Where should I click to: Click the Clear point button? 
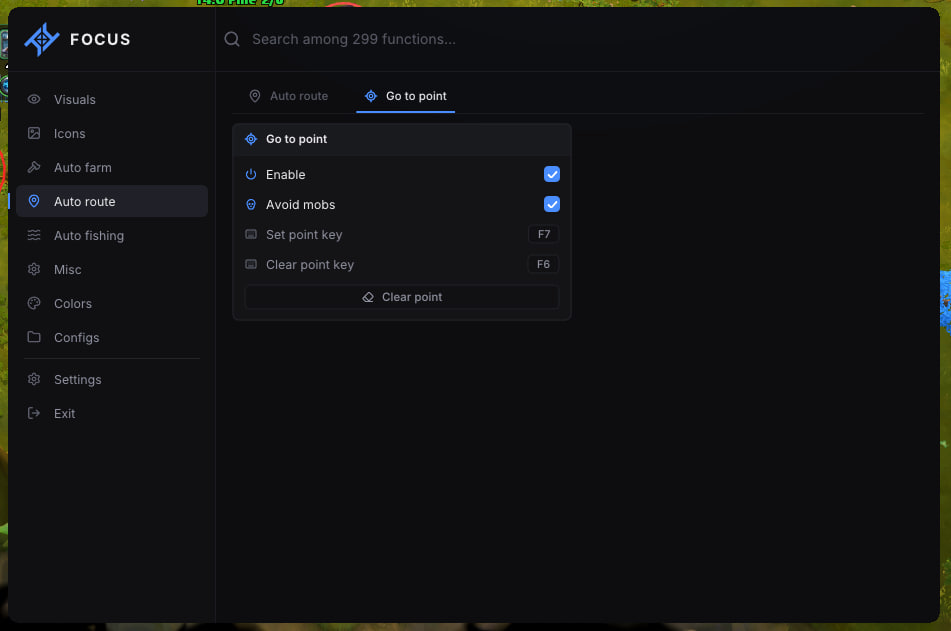(x=402, y=297)
